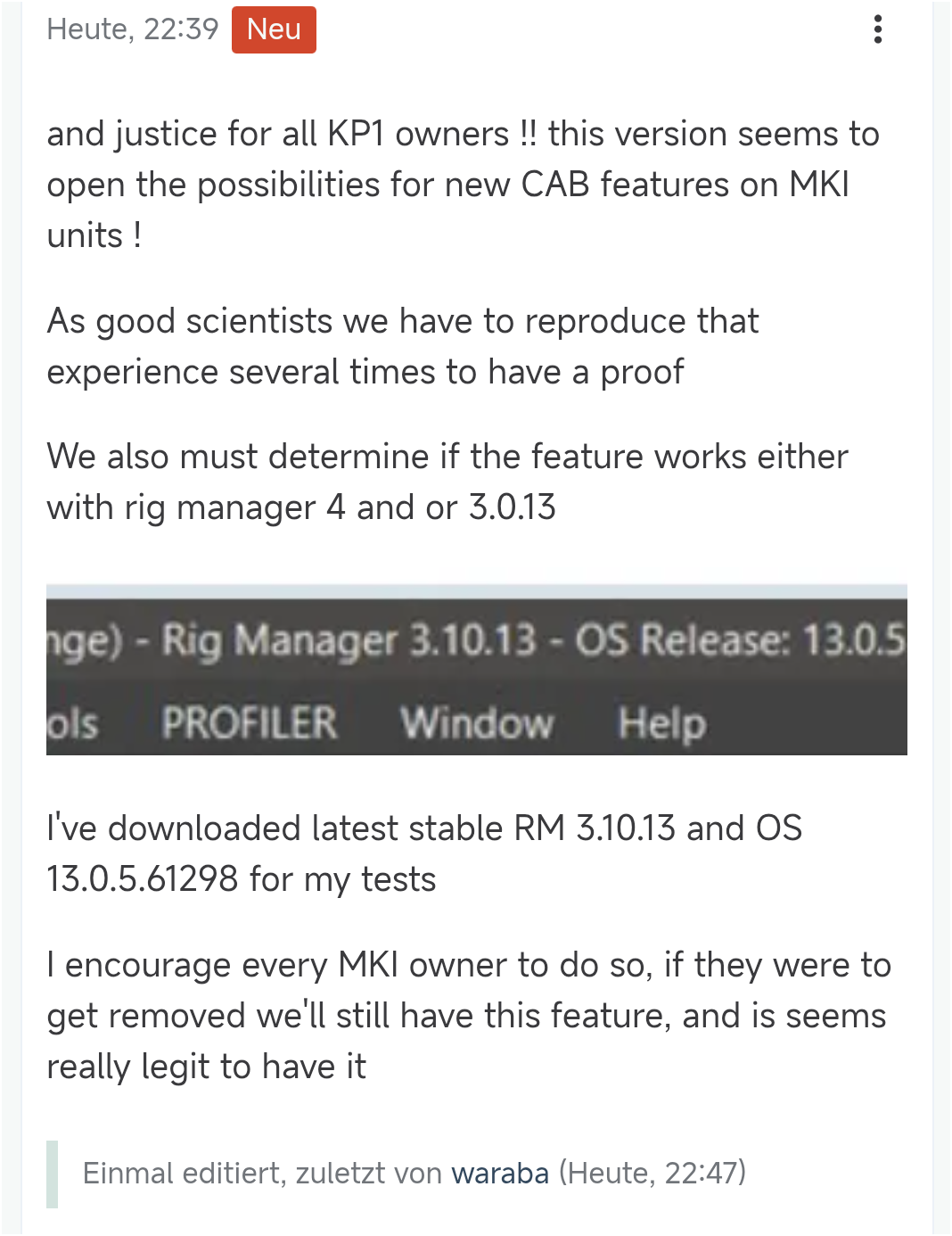Select the Help menu item
This screenshot has width=952, height=1236.
point(662,722)
